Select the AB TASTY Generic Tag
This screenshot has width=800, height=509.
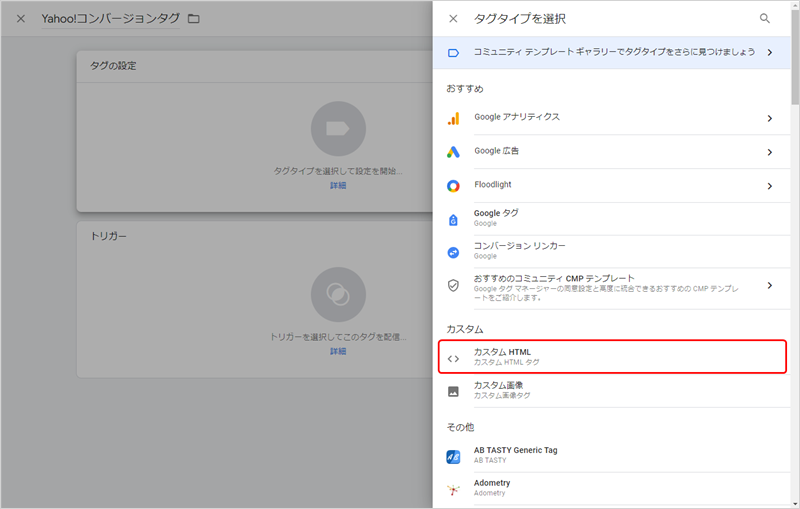click(612, 455)
